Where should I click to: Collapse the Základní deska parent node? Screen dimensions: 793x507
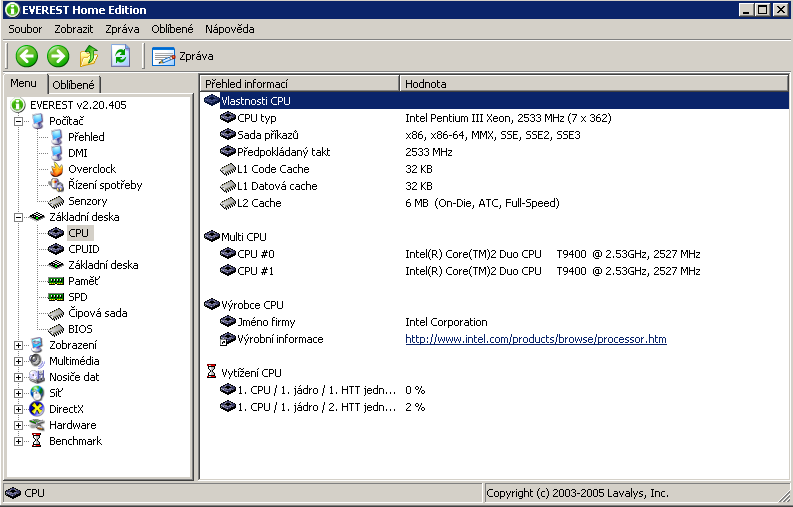click(19, 218)
